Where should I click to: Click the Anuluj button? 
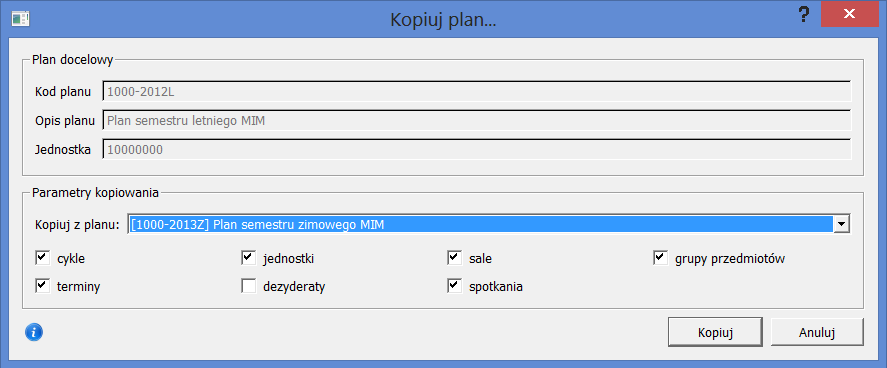click(x=817, y=332)
